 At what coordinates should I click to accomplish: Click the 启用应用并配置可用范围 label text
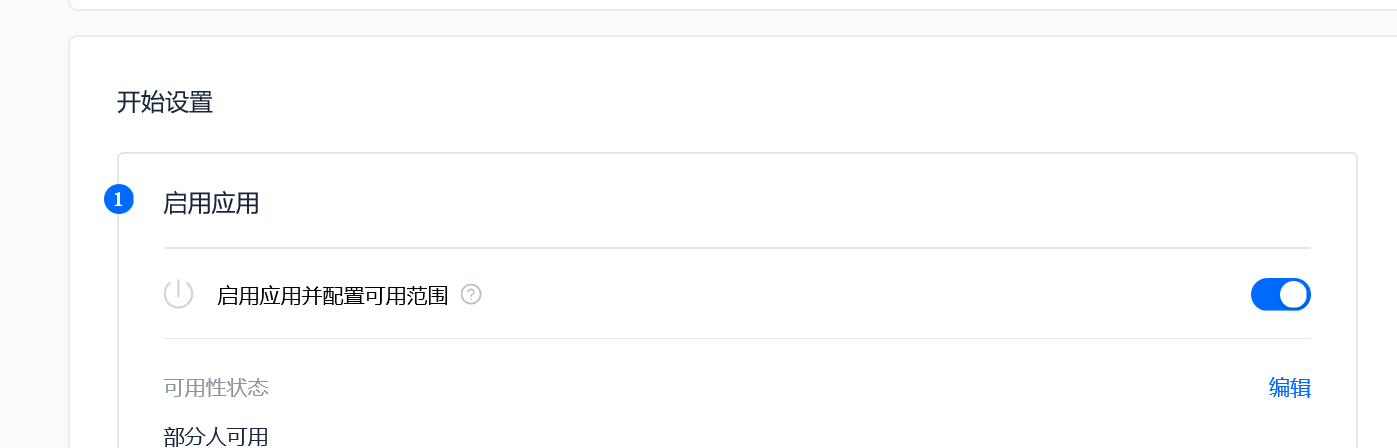(x=332, y=295)
